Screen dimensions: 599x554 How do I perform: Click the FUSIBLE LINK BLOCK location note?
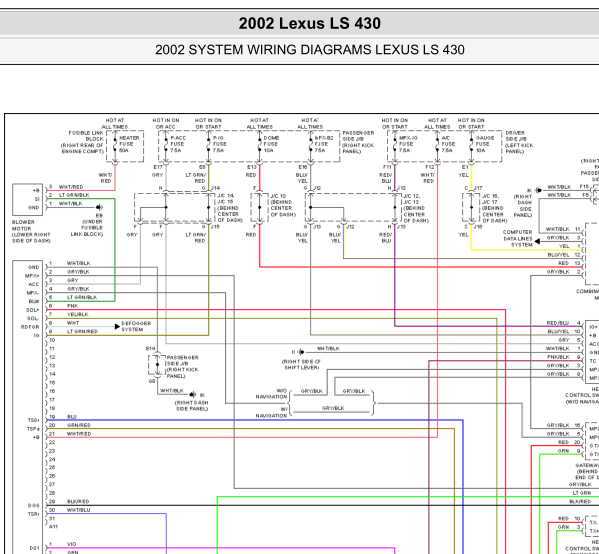(83, 142)
